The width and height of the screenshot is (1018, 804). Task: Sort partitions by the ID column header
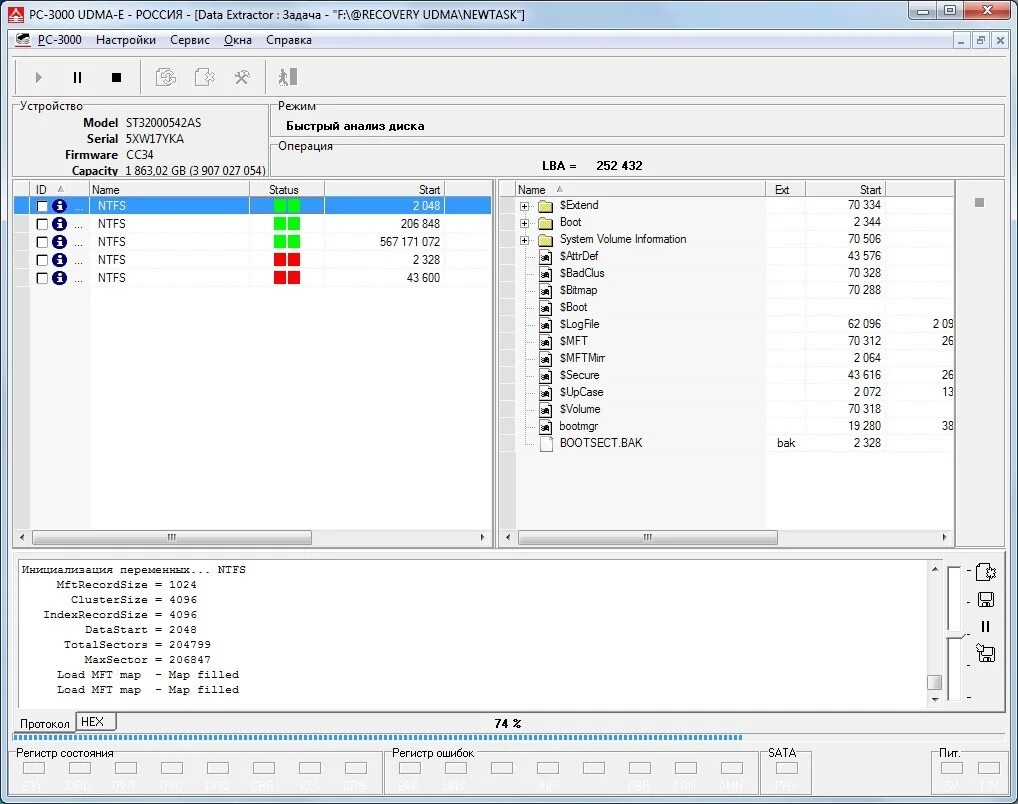[x=60, y=190]
